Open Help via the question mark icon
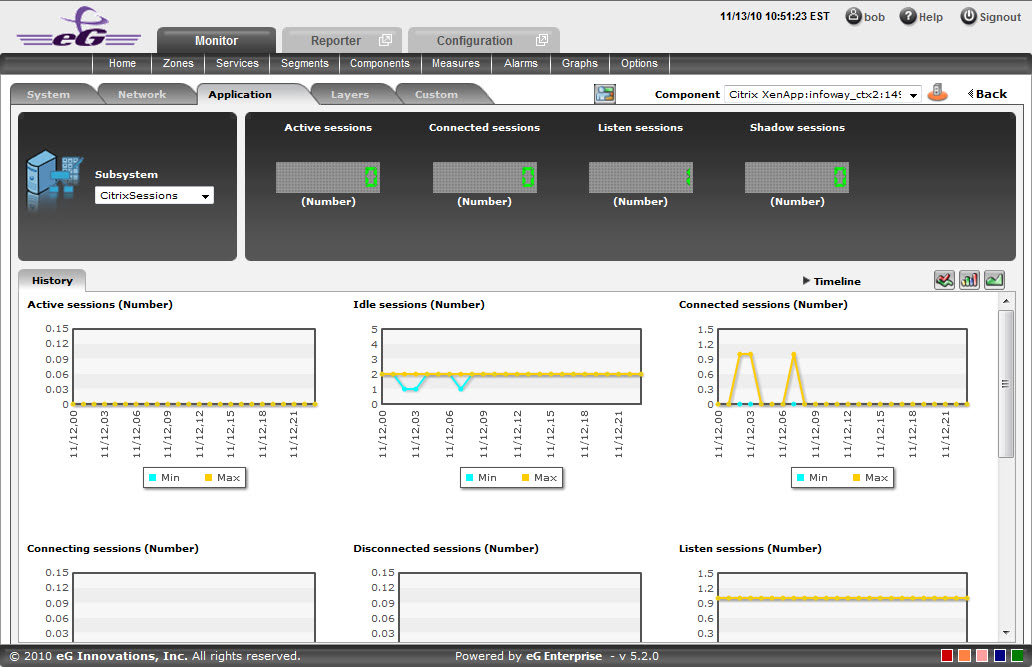This screenshot has height=667, width=1032. [x=908, y=16]
